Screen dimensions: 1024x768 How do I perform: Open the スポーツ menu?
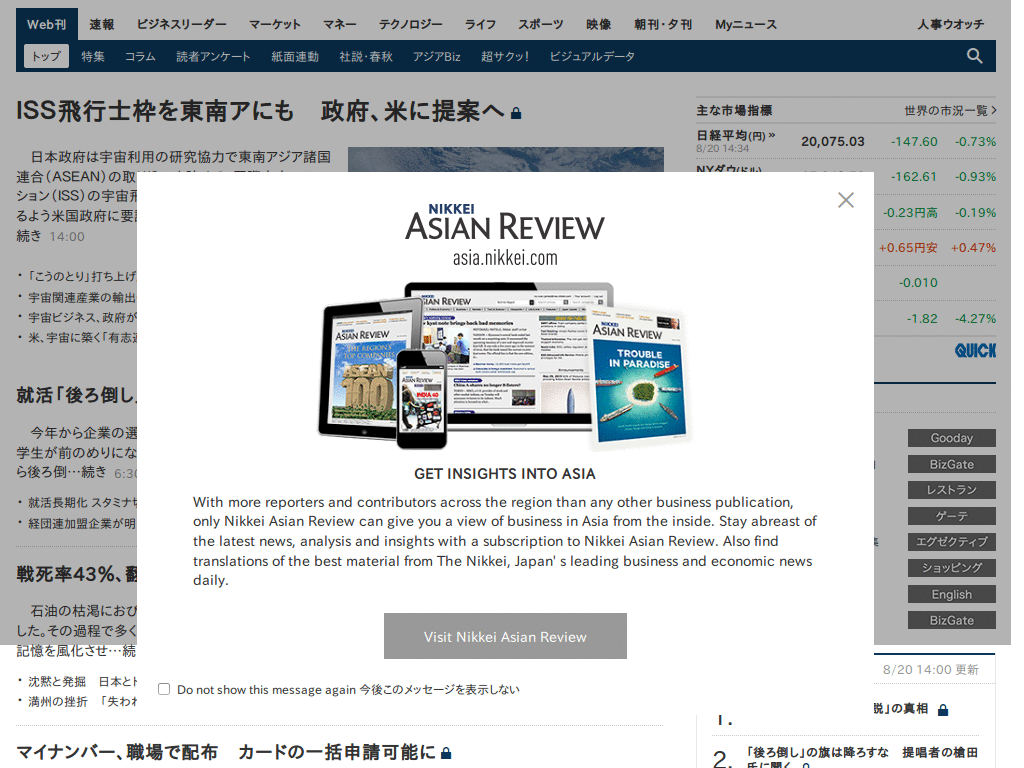coord(541,24)
